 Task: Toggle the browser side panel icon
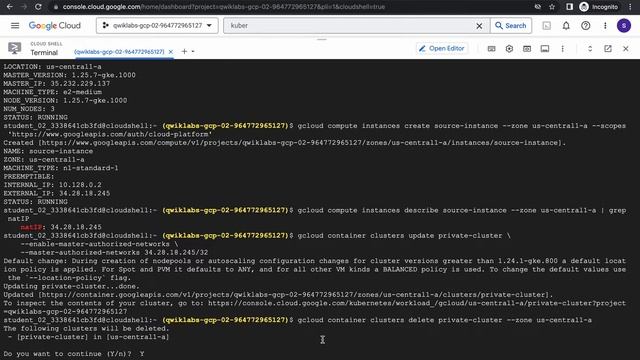[569, 7]
